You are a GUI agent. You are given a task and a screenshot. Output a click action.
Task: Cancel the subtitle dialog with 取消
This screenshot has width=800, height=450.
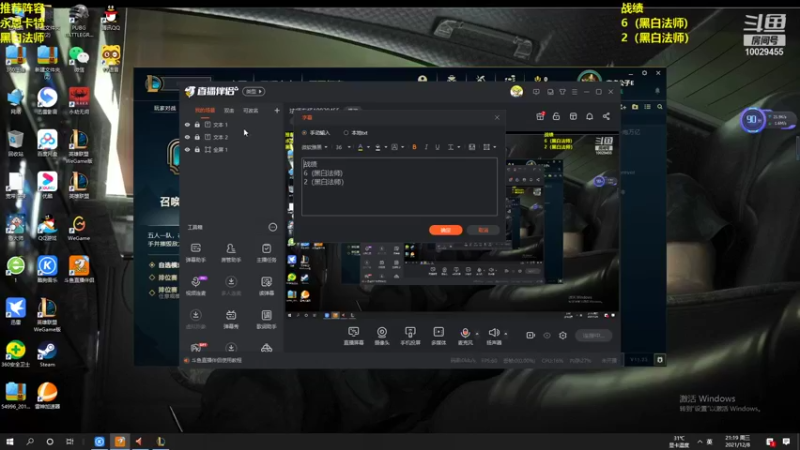(x=483, y=230)
